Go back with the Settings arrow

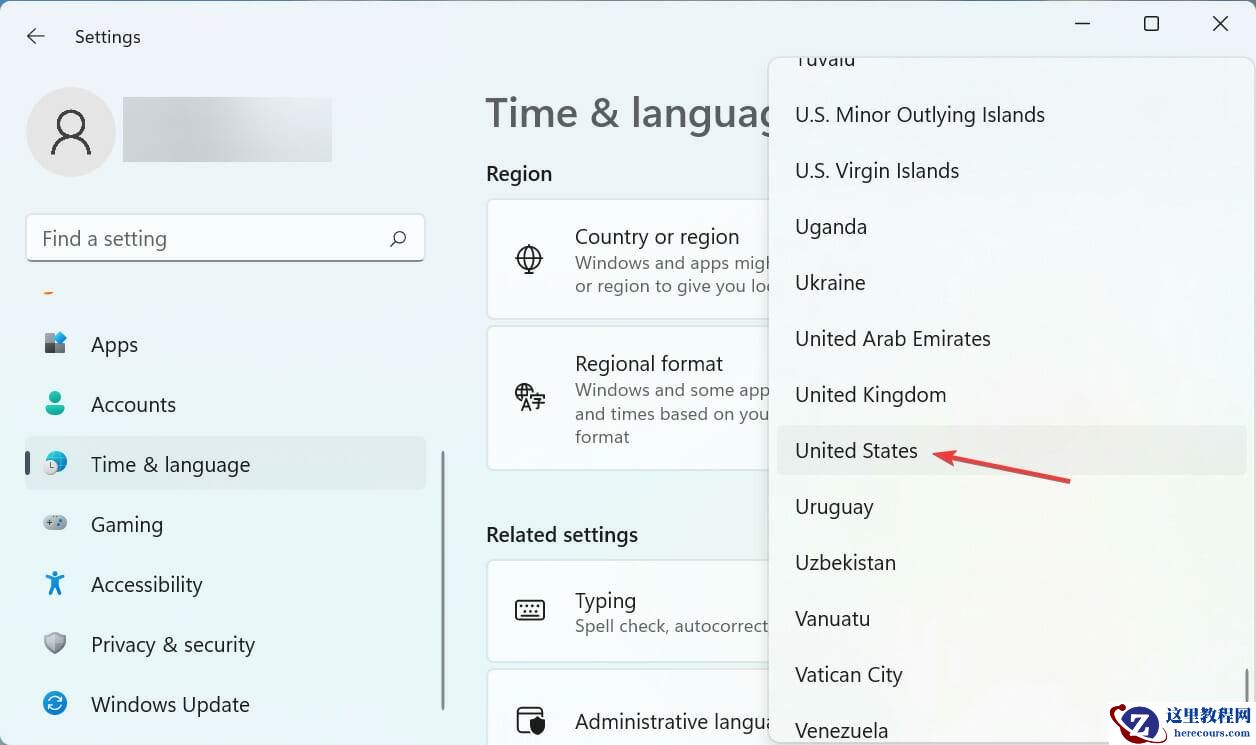point(36,36)
